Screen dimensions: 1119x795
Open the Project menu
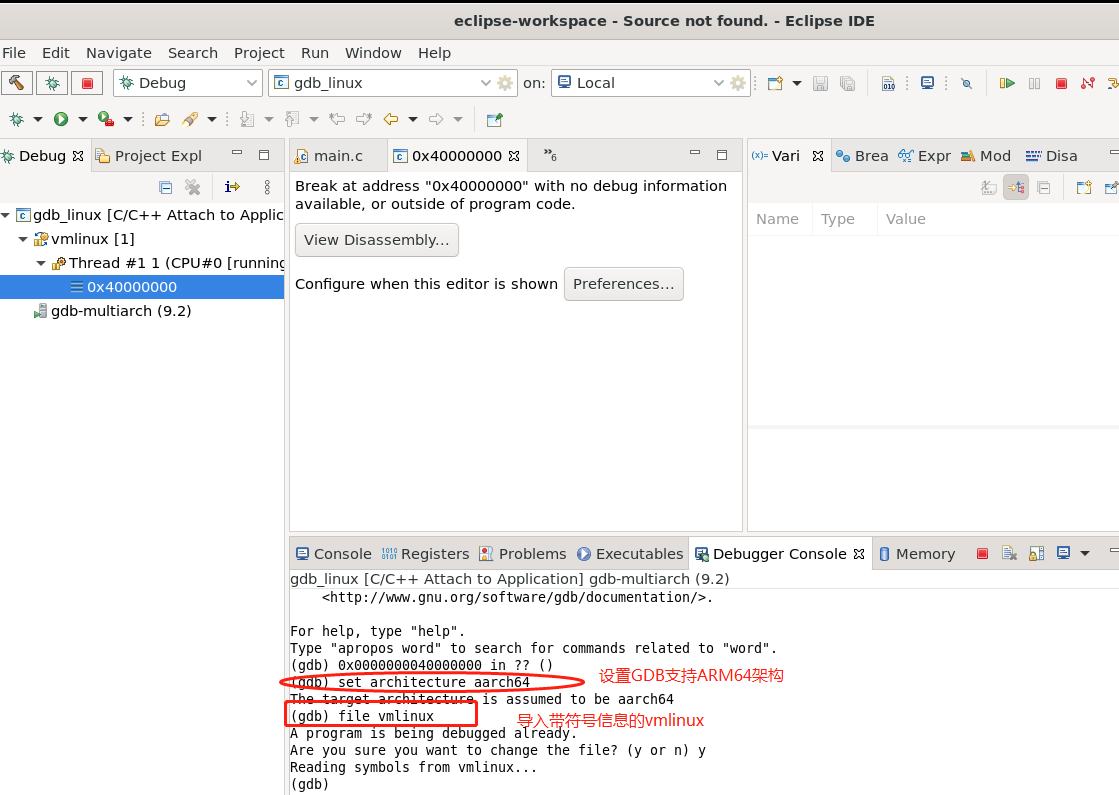[259, 53]
